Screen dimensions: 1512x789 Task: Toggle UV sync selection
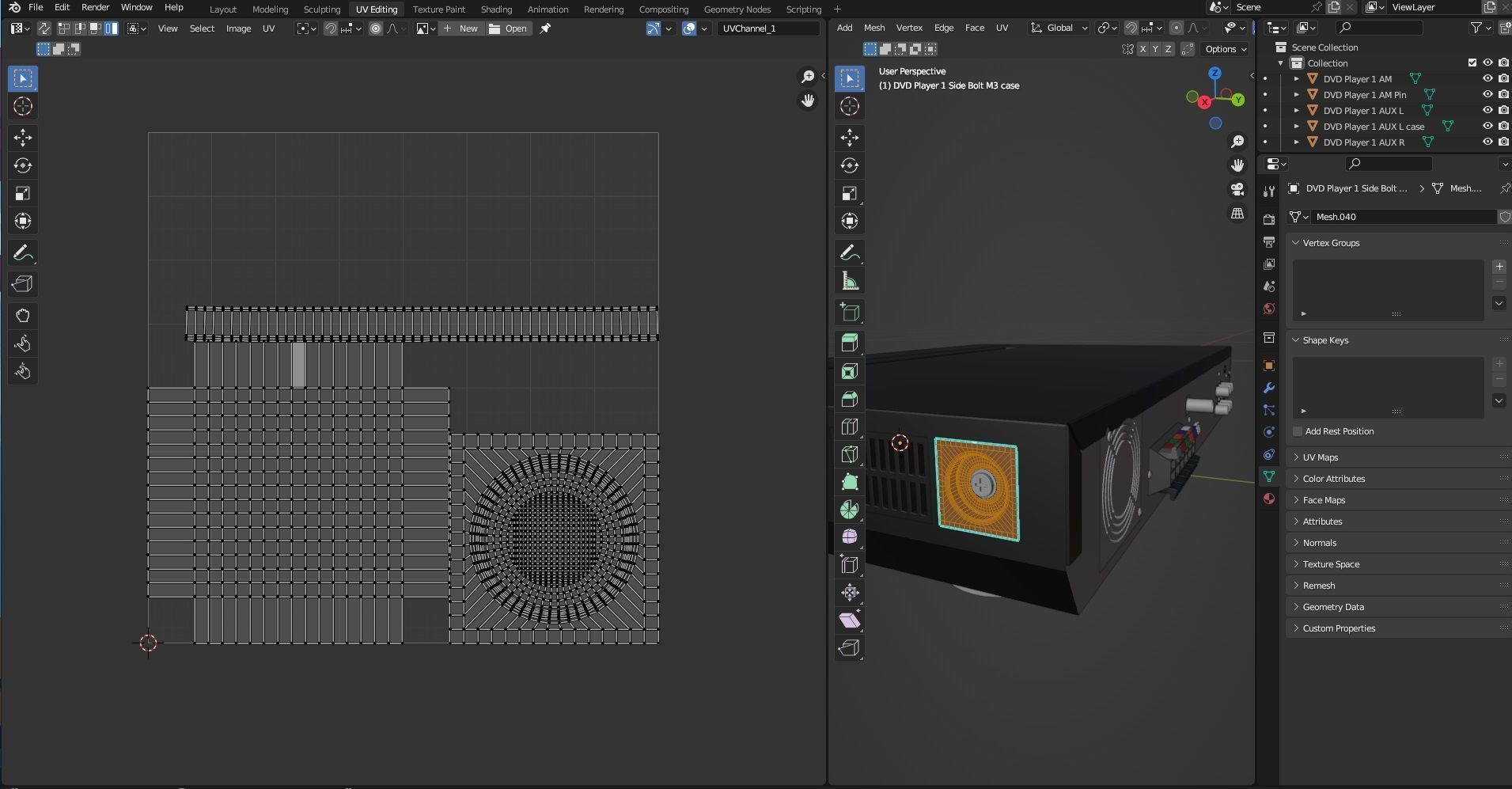44,28
